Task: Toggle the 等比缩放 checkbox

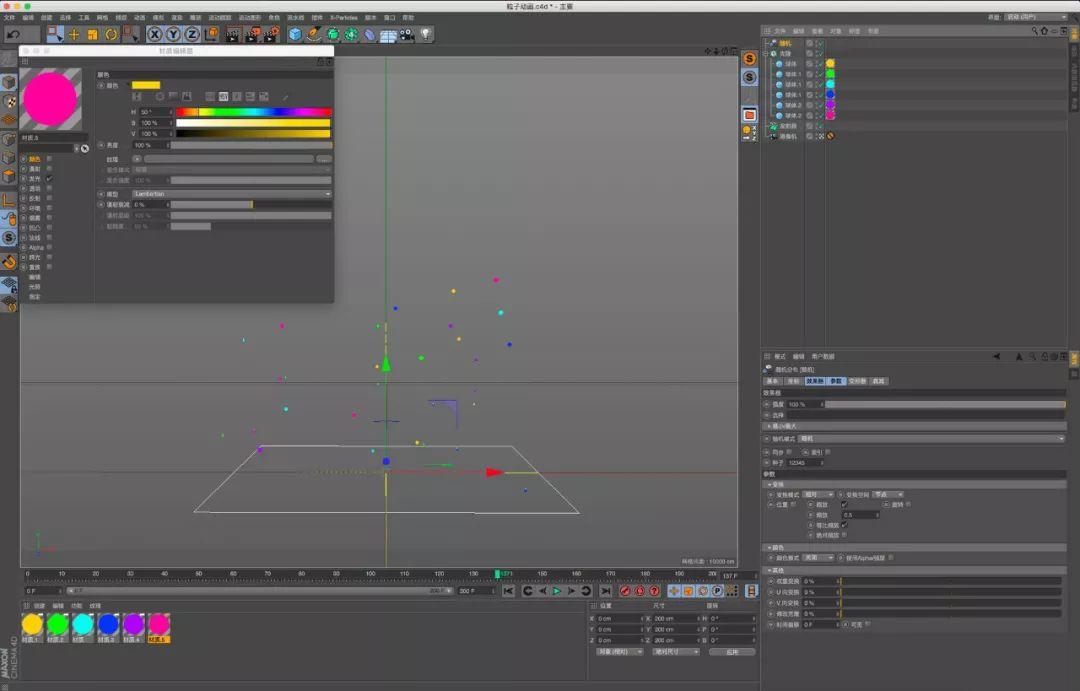Action: point(844,524)
